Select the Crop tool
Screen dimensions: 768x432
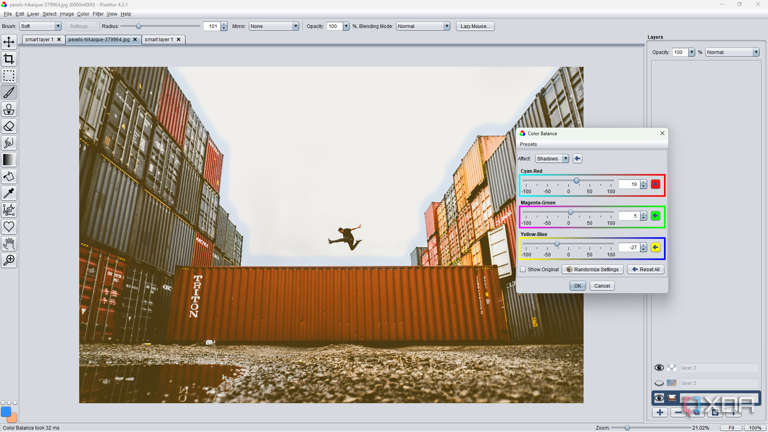point(9,59)
